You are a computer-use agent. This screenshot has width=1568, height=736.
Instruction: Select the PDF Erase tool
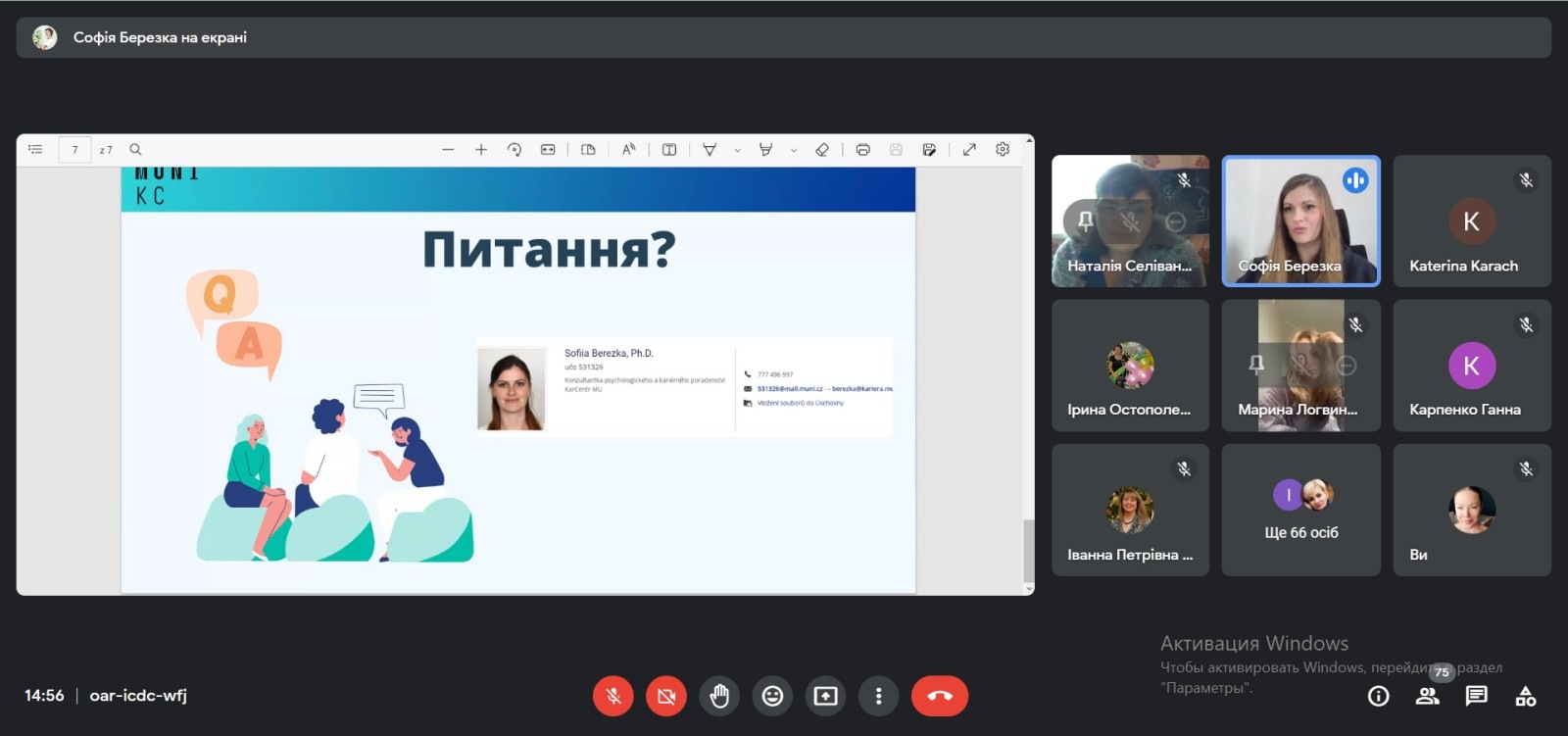pyautogui.click(x=822, y=150)
